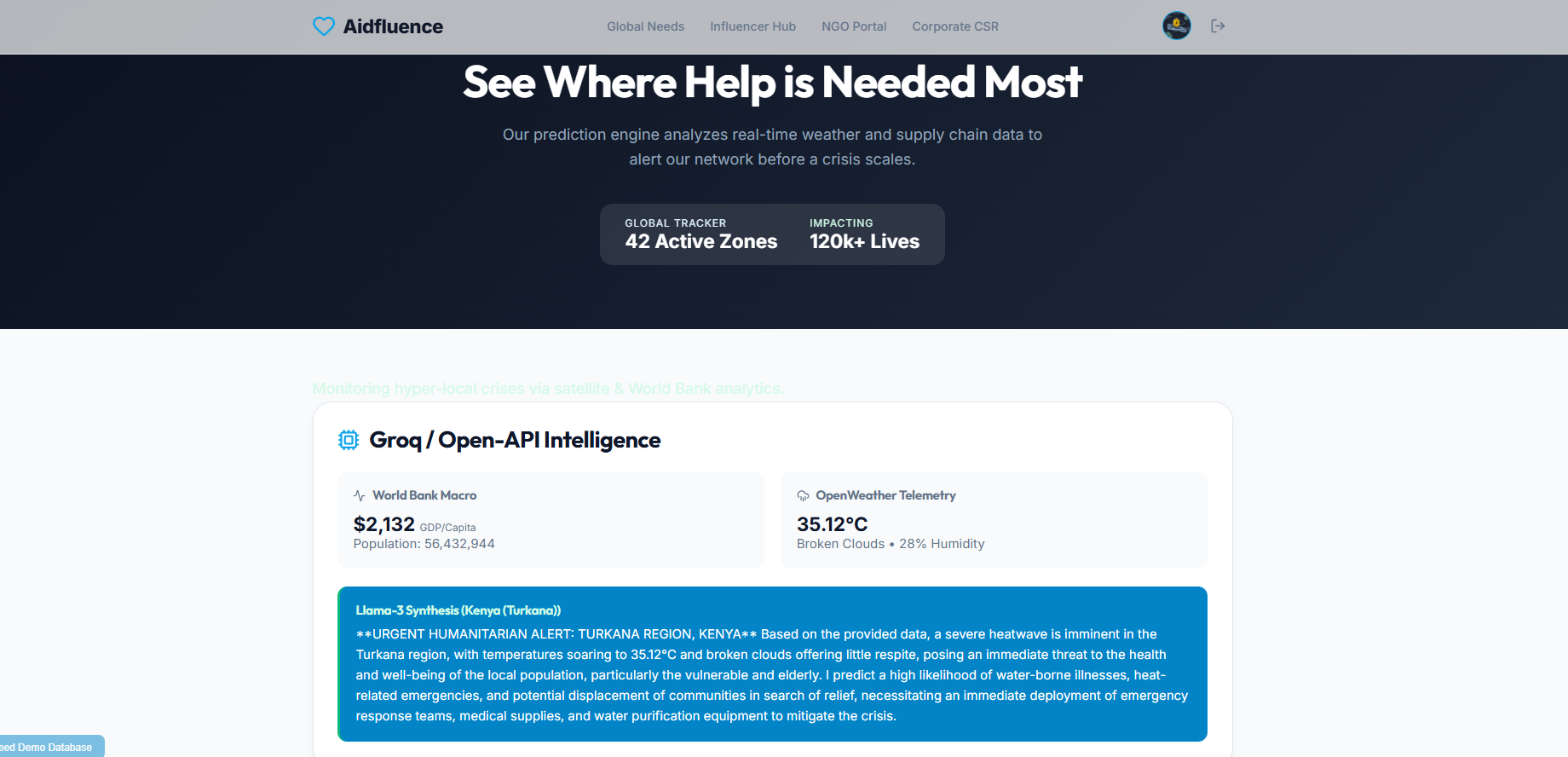Screen dimensions: 1568x757
Task: Click the GLOBAL TRACKER label
Action: 676,223
